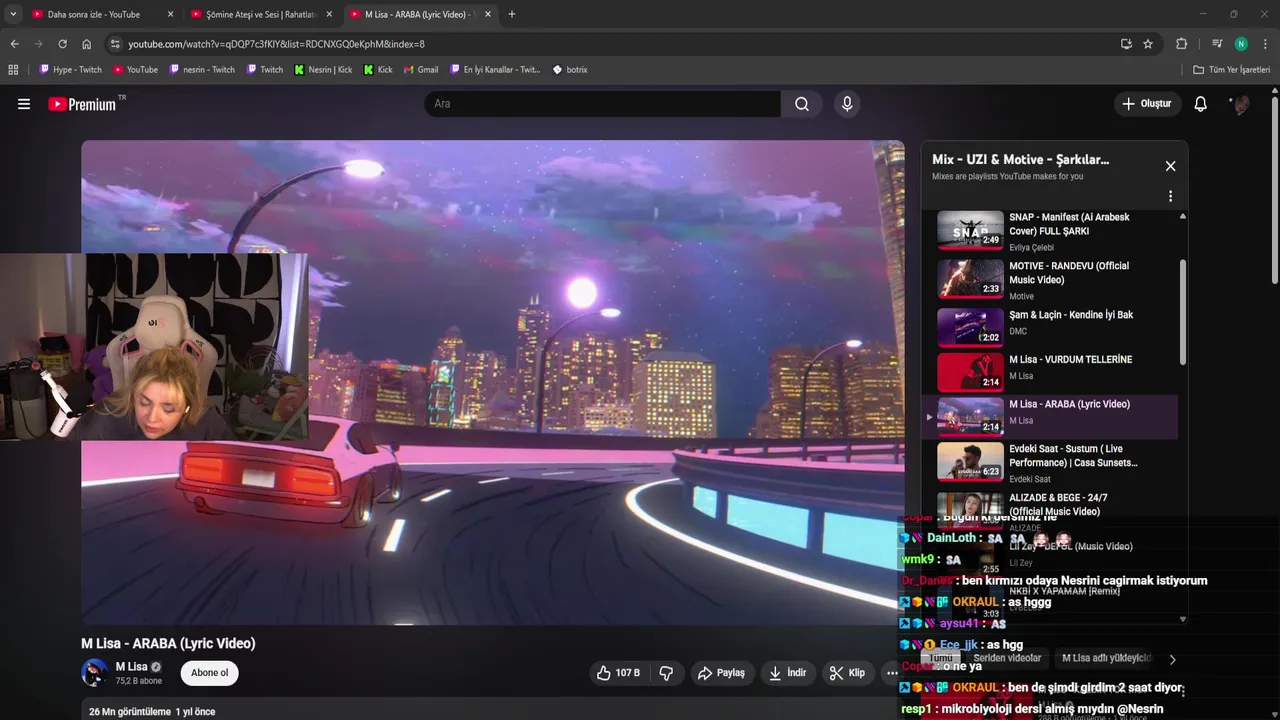The width and height of the screenshot is (1280, 720).
Task: Select the current M Lisa - ARABA playlist item
Action: click(1050, 417)
